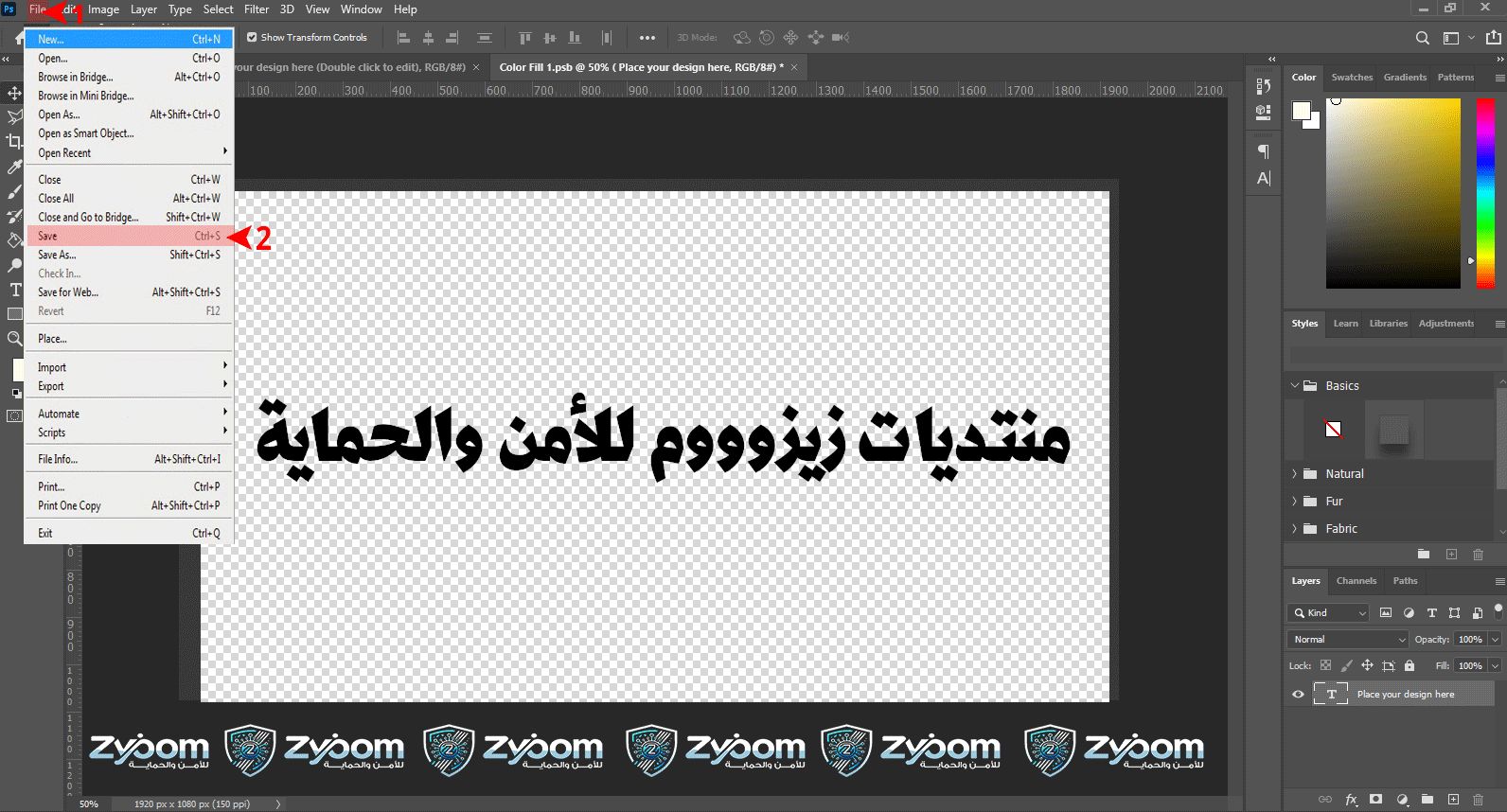Filter layers by type layers icon
Viewport: 1507px width, 812px height.
pyautogui.click(x=1431, y=613)
